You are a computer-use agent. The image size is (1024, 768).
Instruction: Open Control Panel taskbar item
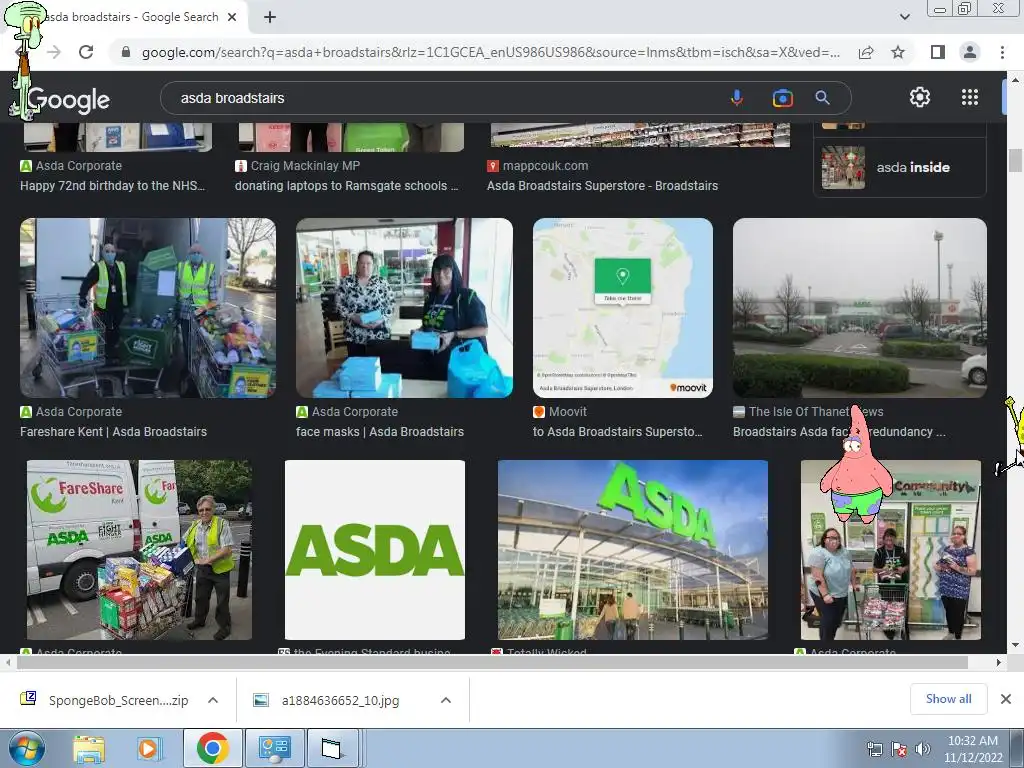[x=274, y=748]
